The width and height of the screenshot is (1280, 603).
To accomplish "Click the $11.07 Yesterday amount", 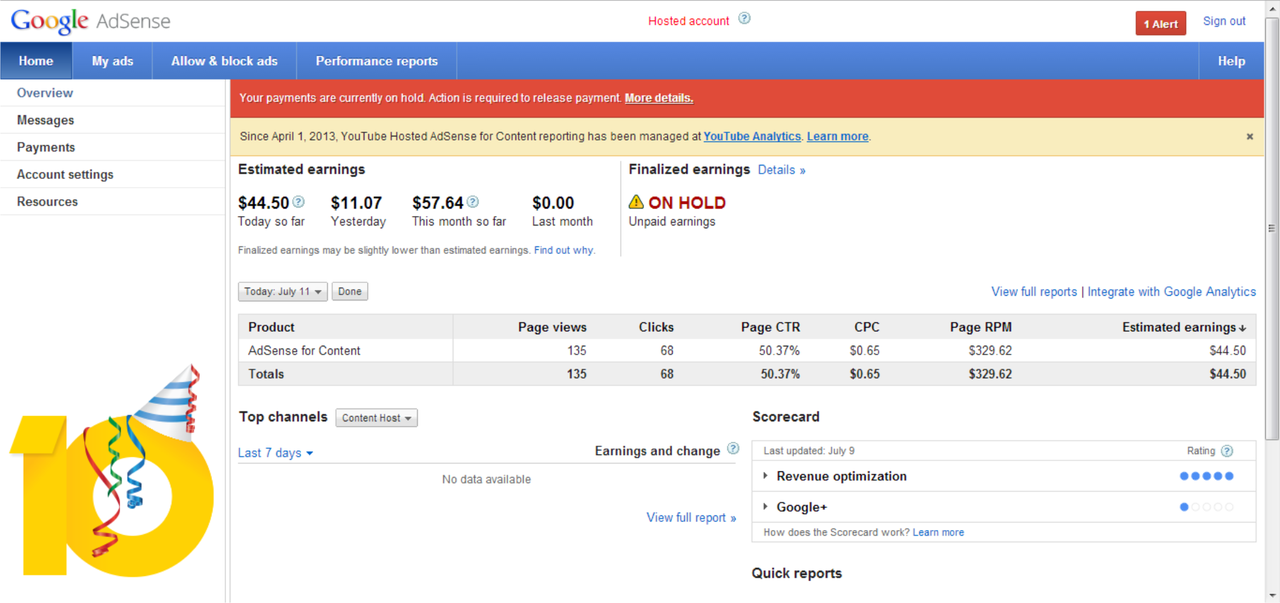I will [x=357, y=203].
